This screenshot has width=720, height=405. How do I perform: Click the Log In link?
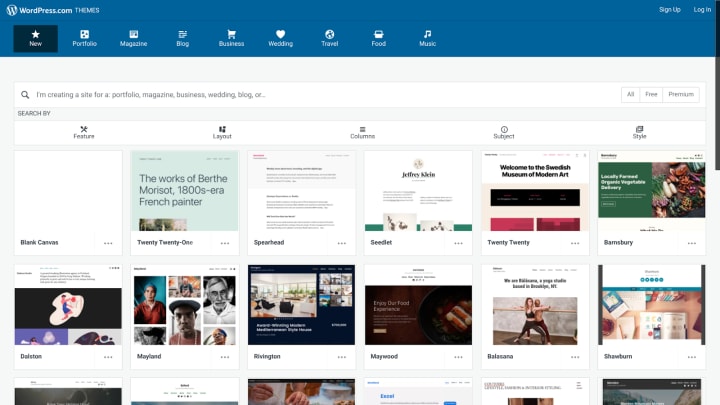(702, 10)
